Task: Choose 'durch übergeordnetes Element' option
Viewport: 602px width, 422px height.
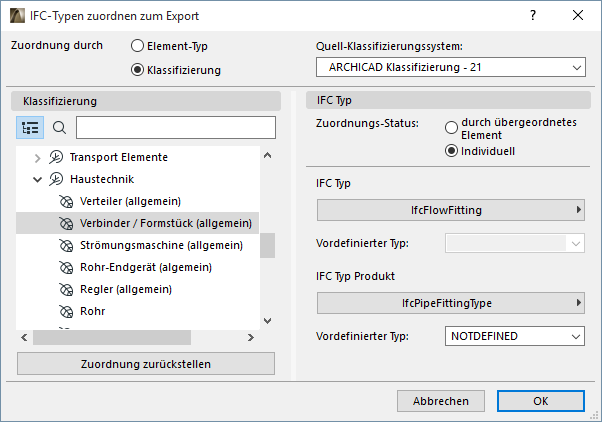Action: click(452, 128)
